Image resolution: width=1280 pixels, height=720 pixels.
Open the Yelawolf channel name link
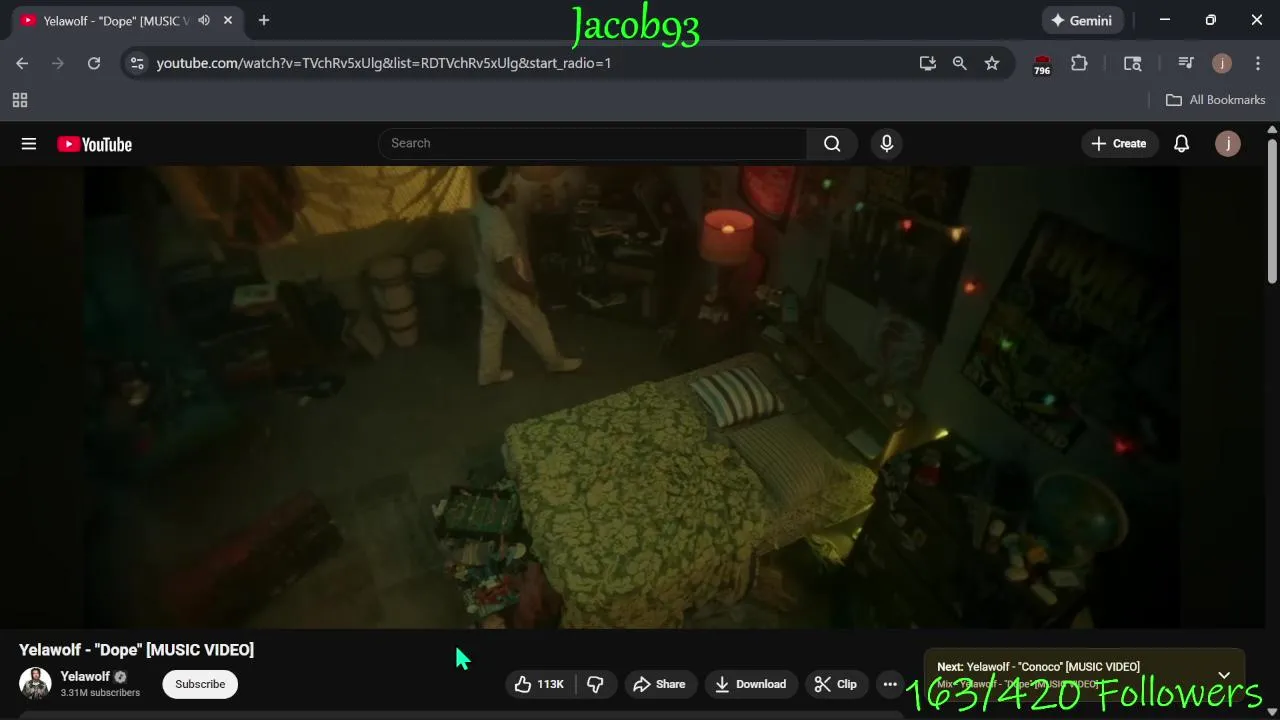pos(85,677)
